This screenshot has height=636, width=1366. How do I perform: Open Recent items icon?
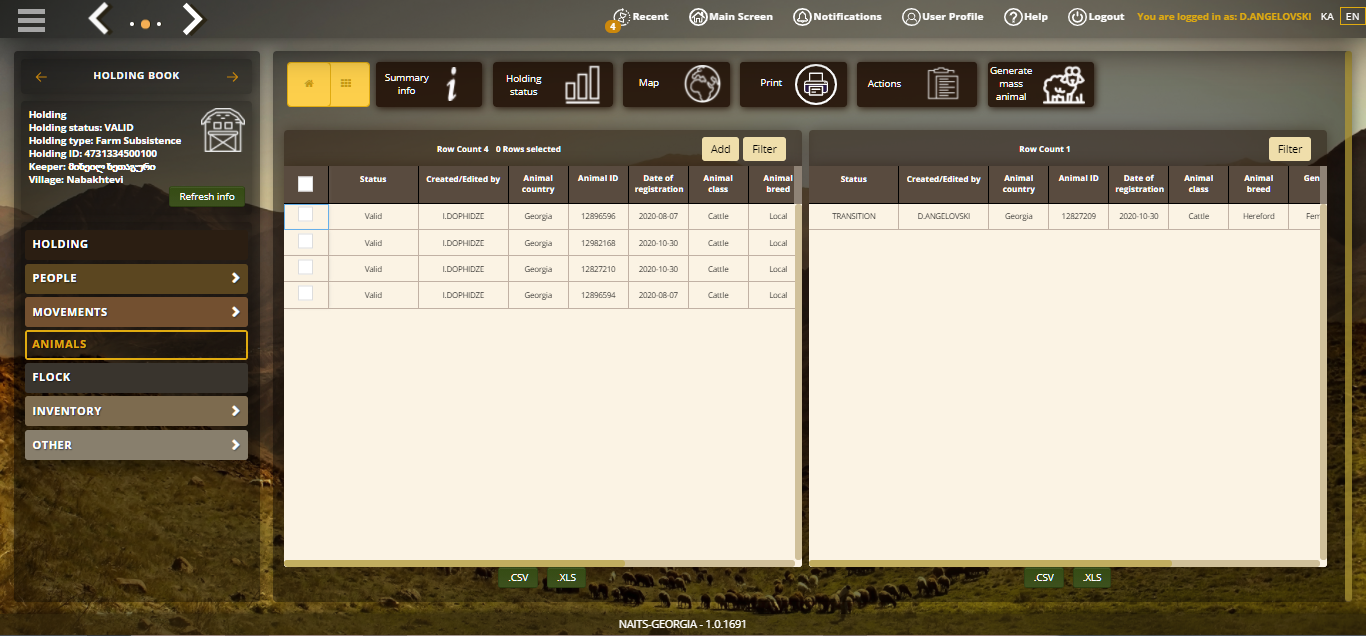(622, 17)
